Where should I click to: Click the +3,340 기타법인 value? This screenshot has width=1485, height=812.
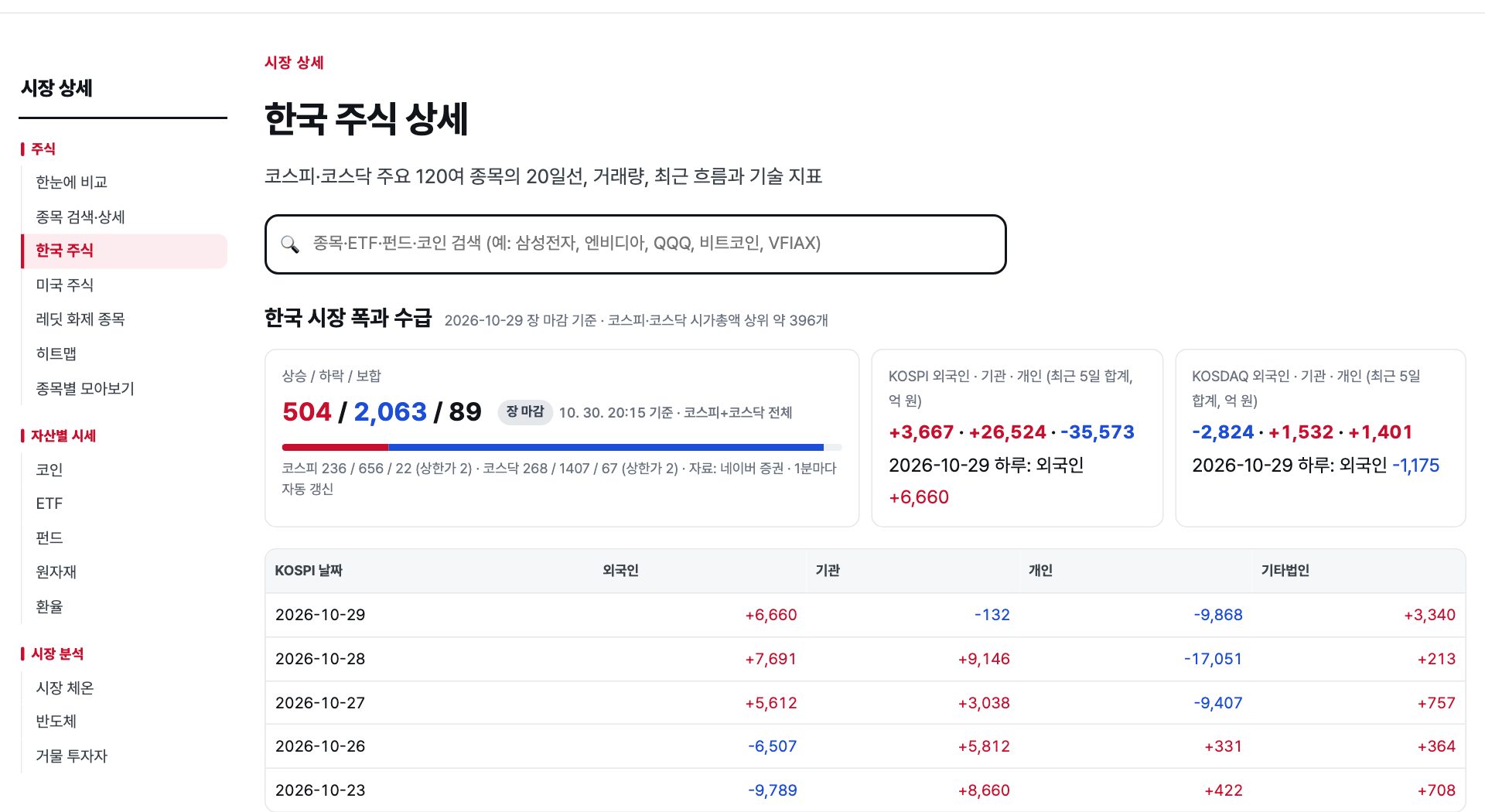click(x=1429, y=615)
